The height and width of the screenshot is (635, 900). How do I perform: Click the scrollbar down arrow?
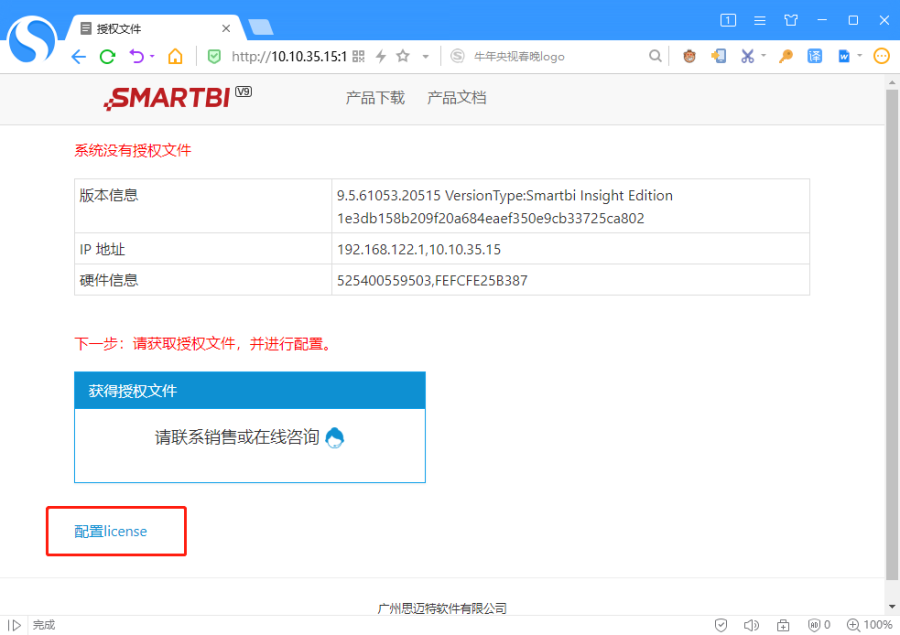tap(891, 606)
